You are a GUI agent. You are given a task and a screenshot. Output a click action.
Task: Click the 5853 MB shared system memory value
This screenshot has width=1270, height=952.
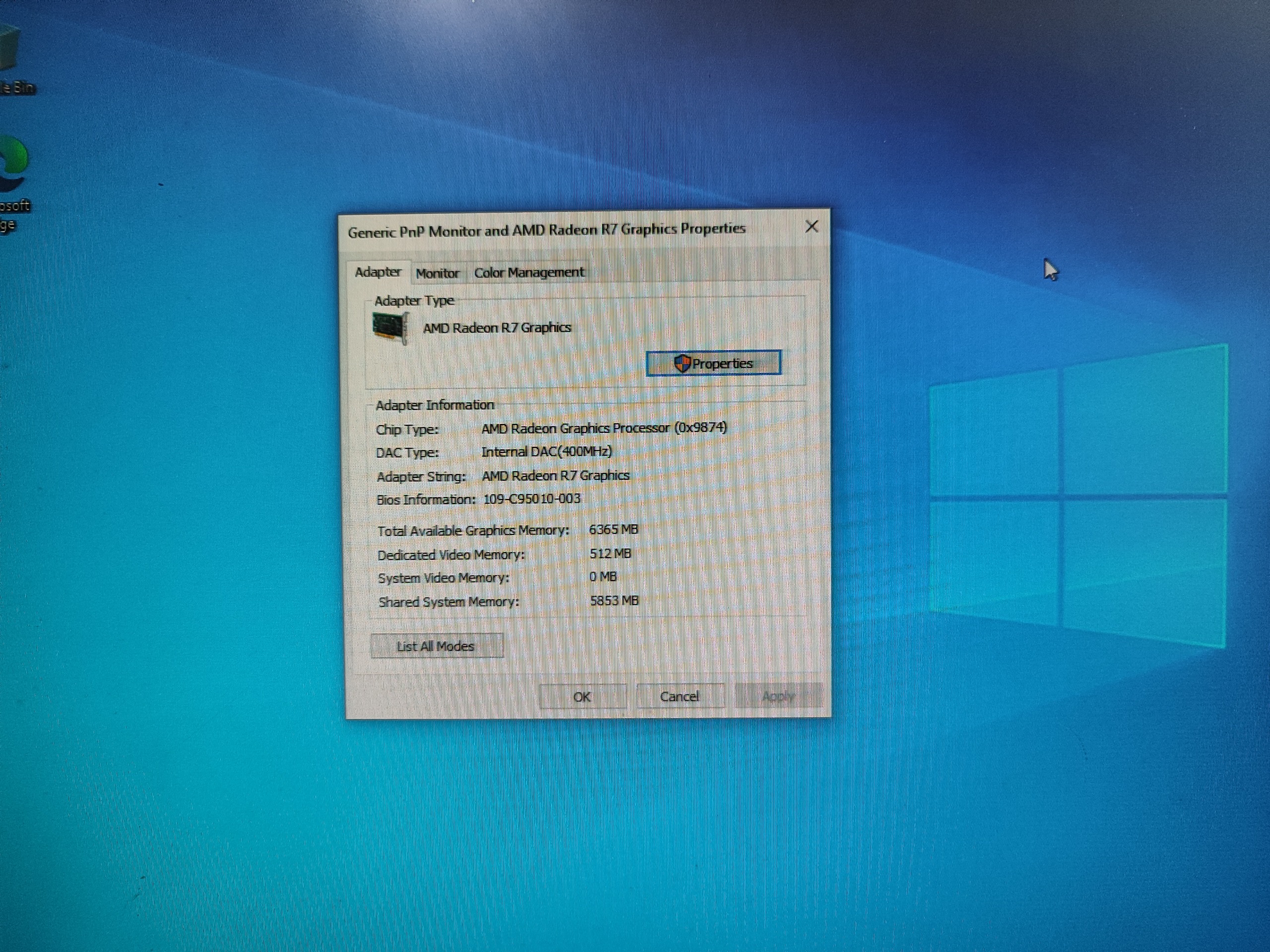point(614,601)
